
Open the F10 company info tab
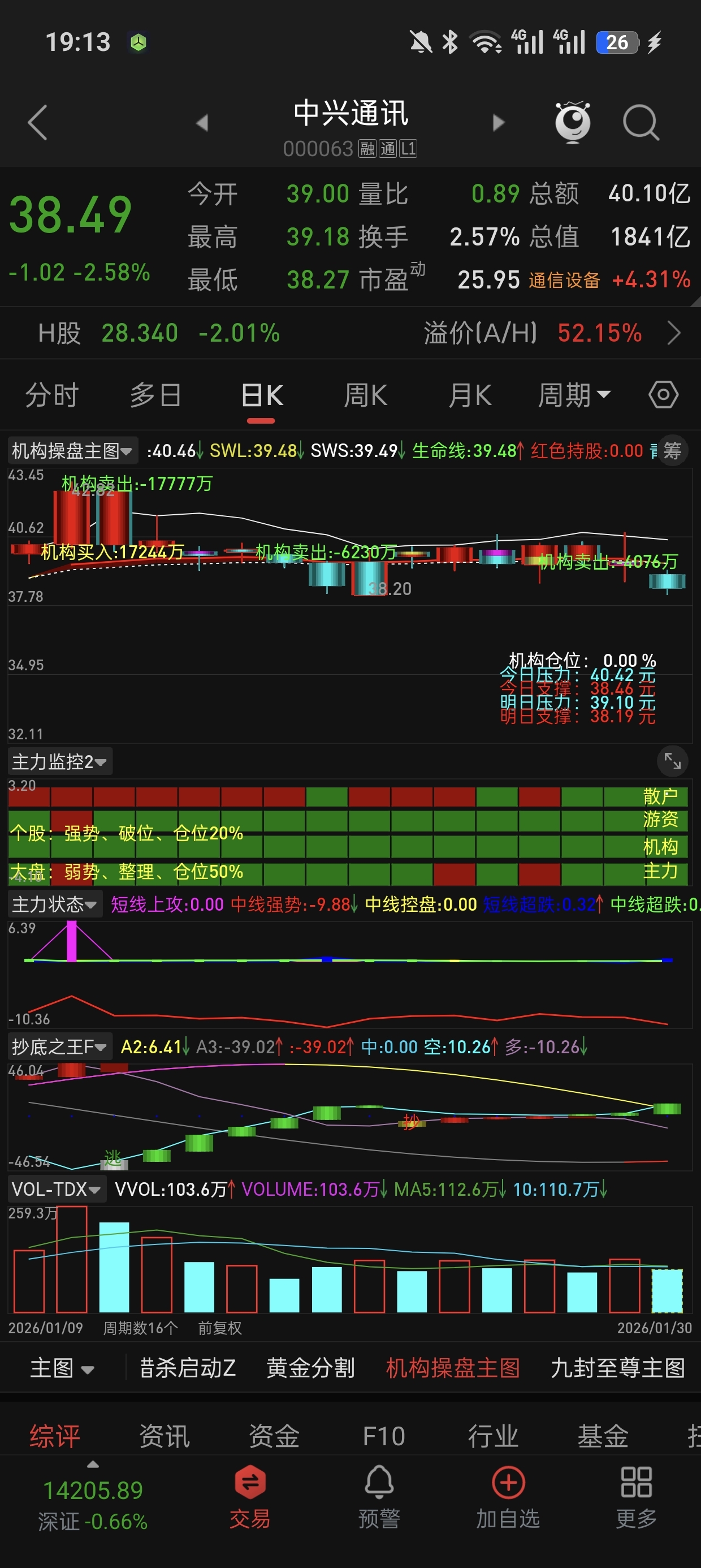click(x=384, y=1436)
